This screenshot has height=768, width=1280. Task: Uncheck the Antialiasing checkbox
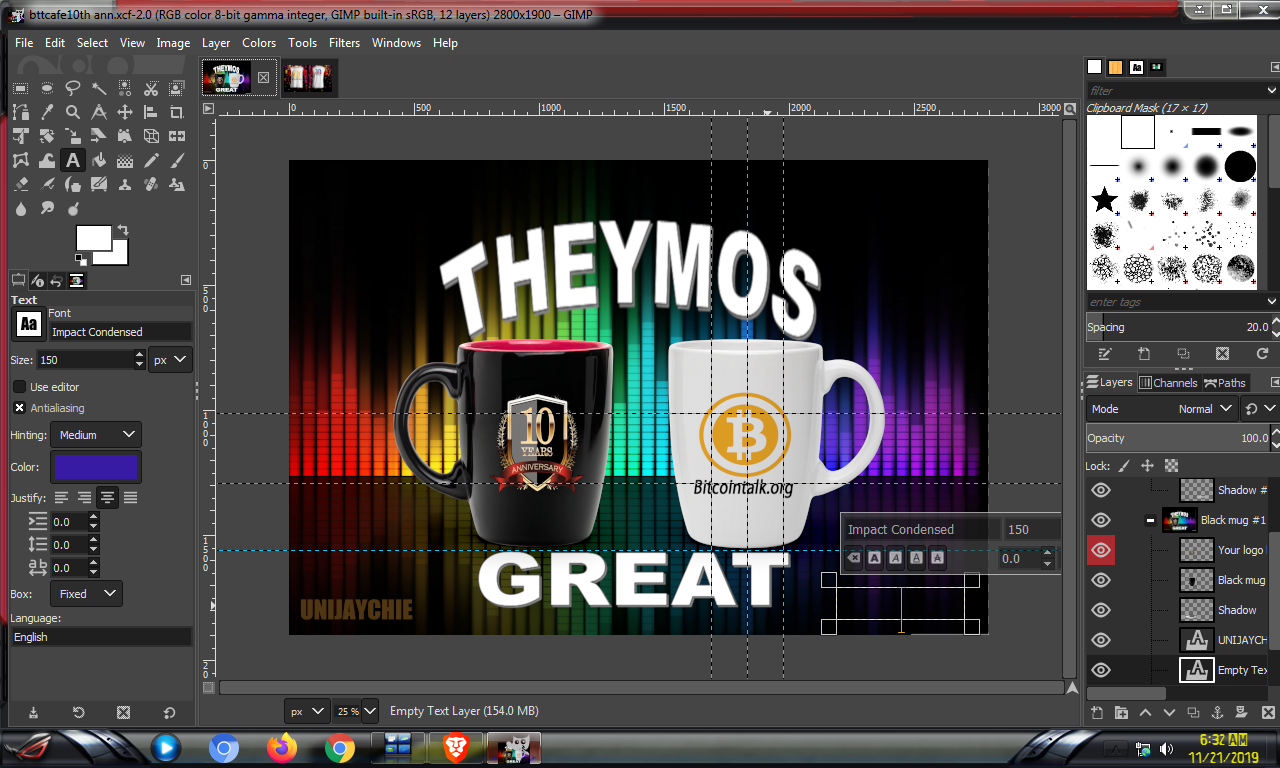(x=19, y=408)
